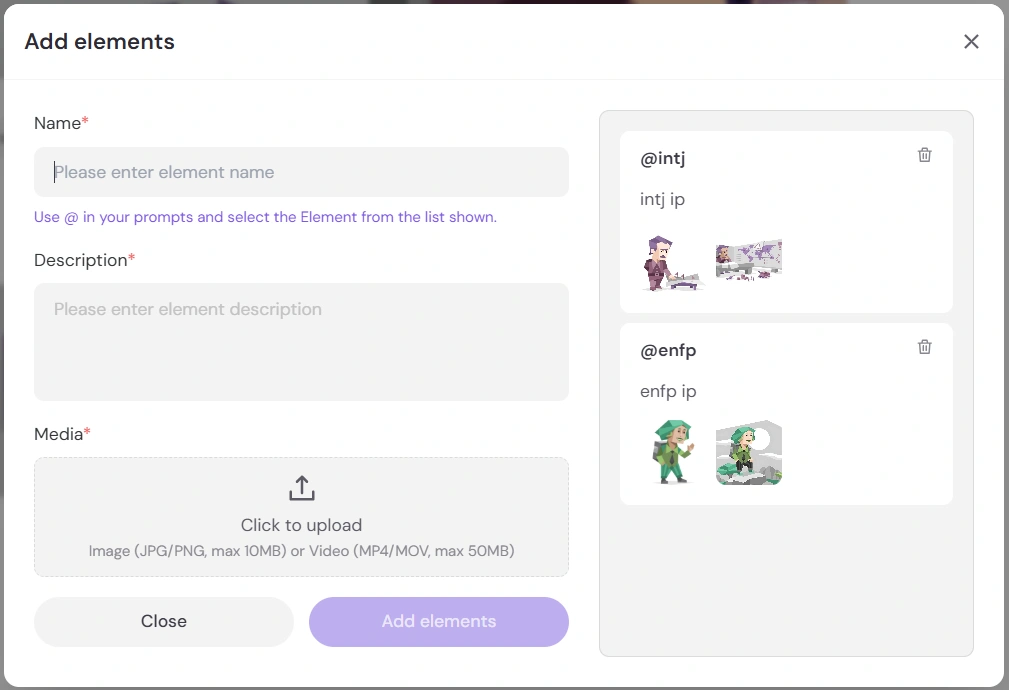Close the Add elements dialog with X
The image size is (1009, 690).
(971, 41)
